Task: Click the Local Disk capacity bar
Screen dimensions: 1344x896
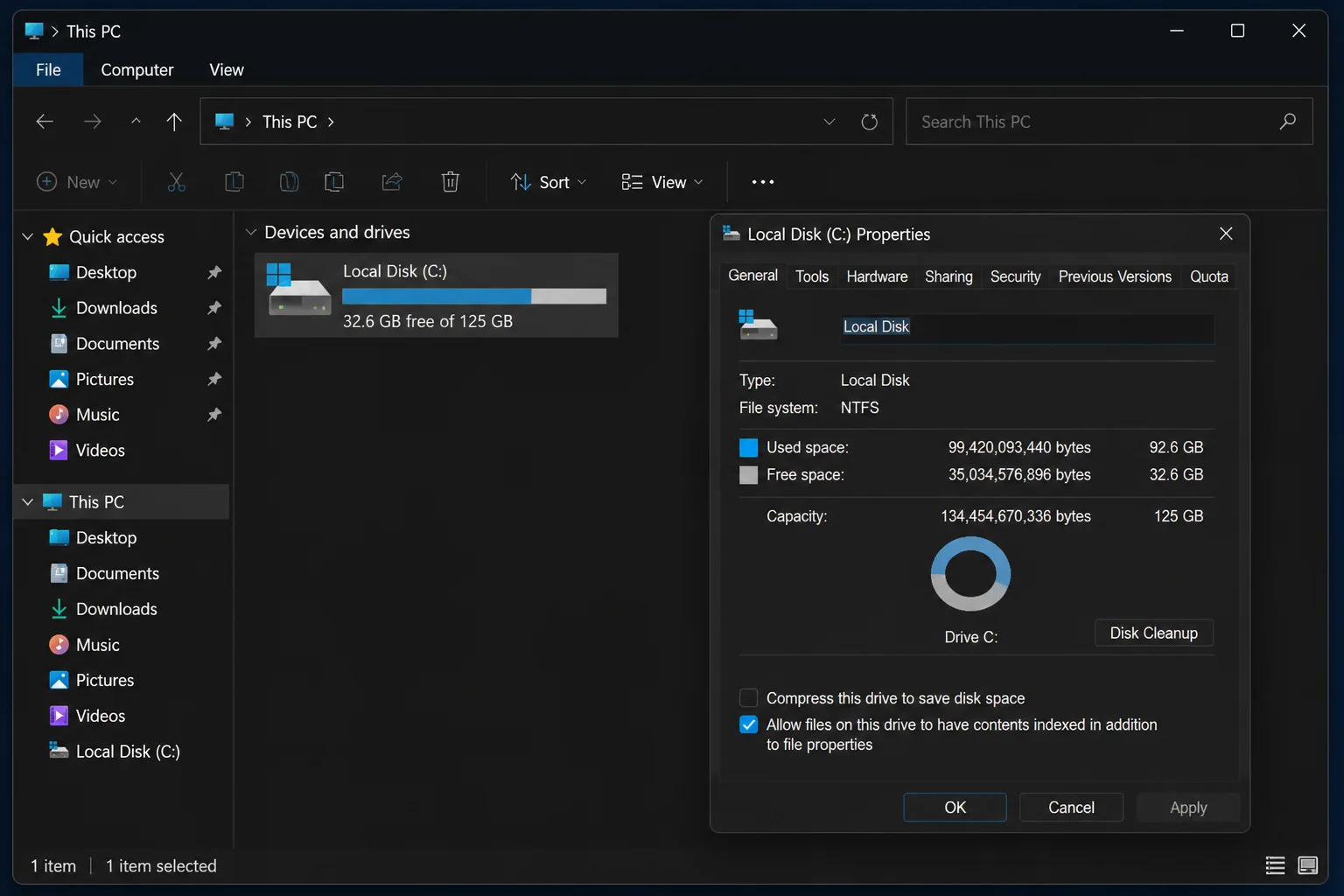Action: click(474, 296)
